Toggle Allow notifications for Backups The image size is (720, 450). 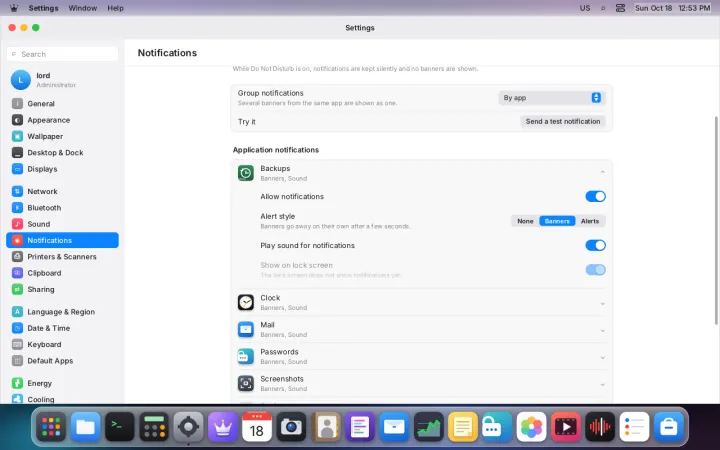595,197
